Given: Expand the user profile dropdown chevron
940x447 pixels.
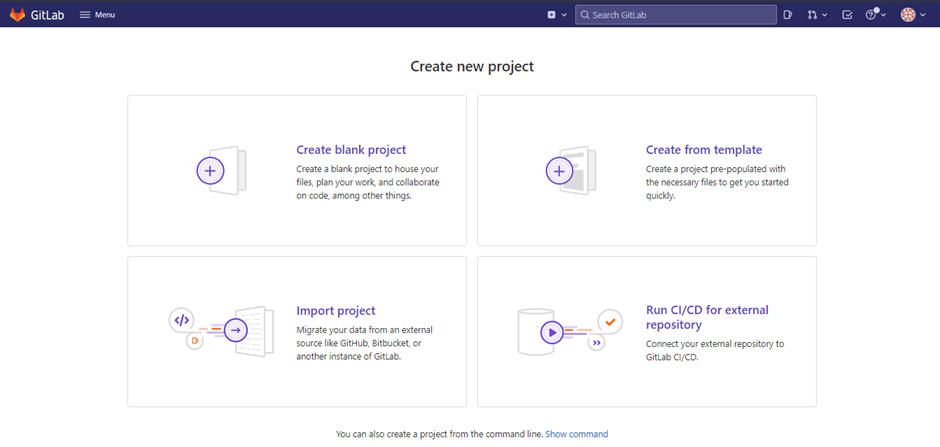Looking at the screenshot, I should pyautogui.click(x=922, y=15).
